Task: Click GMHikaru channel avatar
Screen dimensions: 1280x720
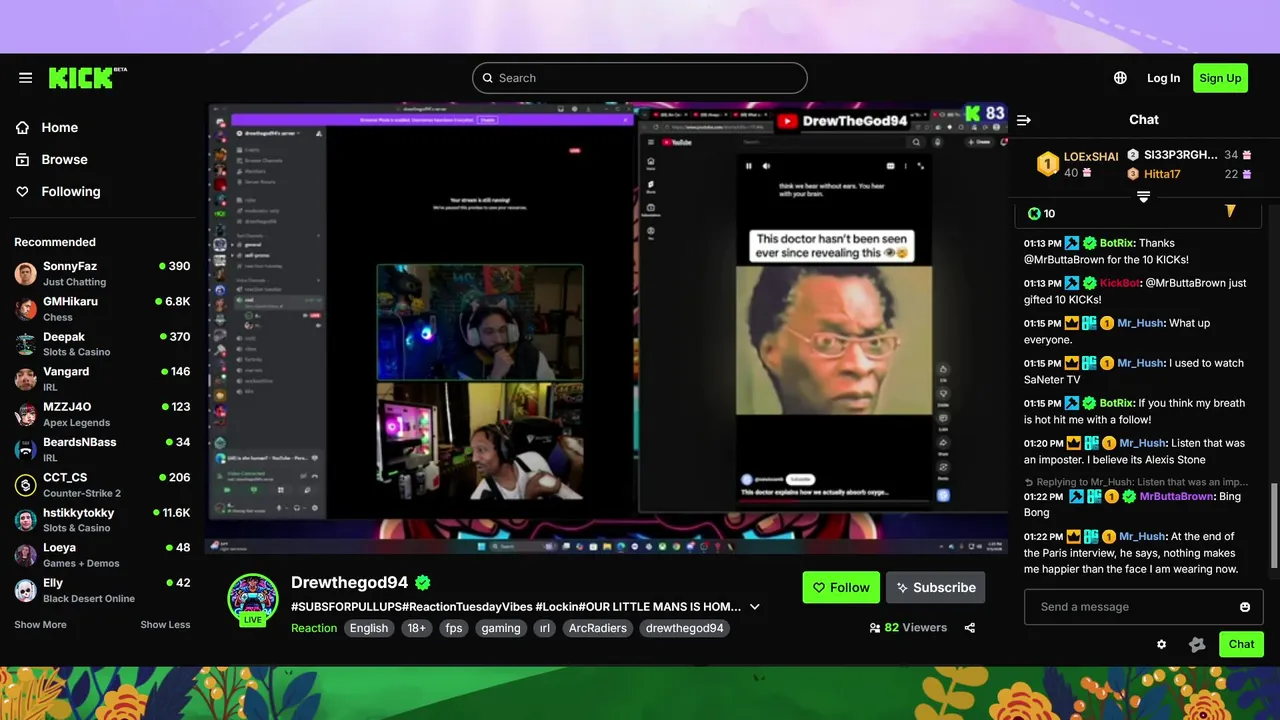Action: pos(26,309)
